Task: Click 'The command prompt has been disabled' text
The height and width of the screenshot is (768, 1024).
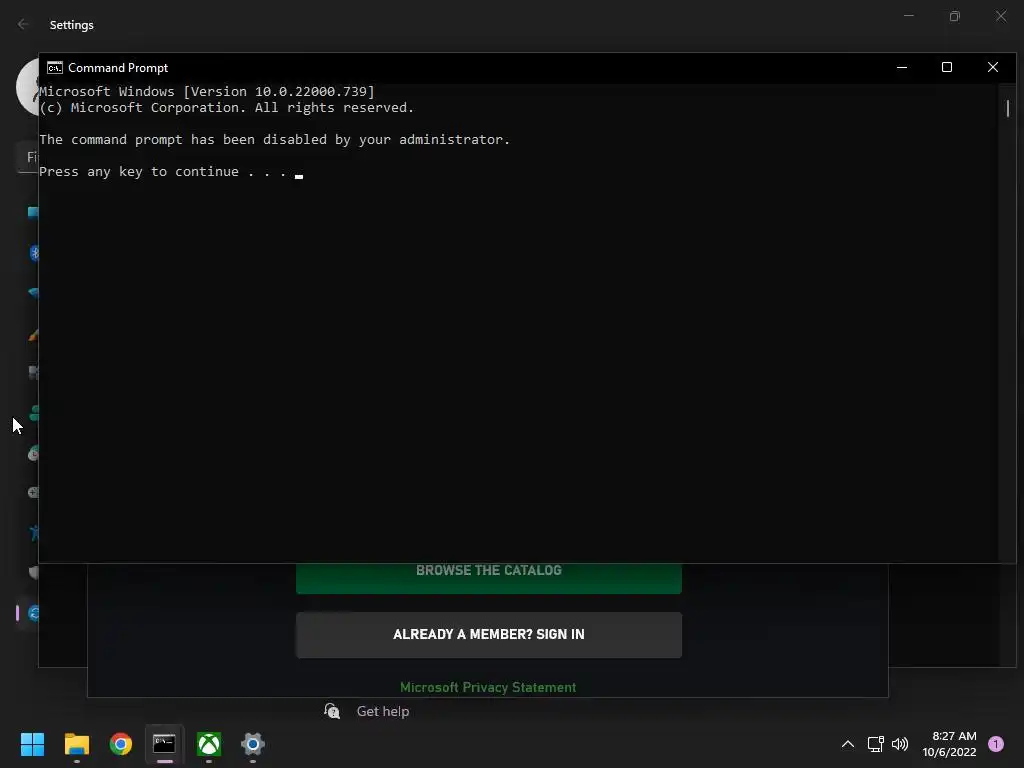Action: coord(274,140)
